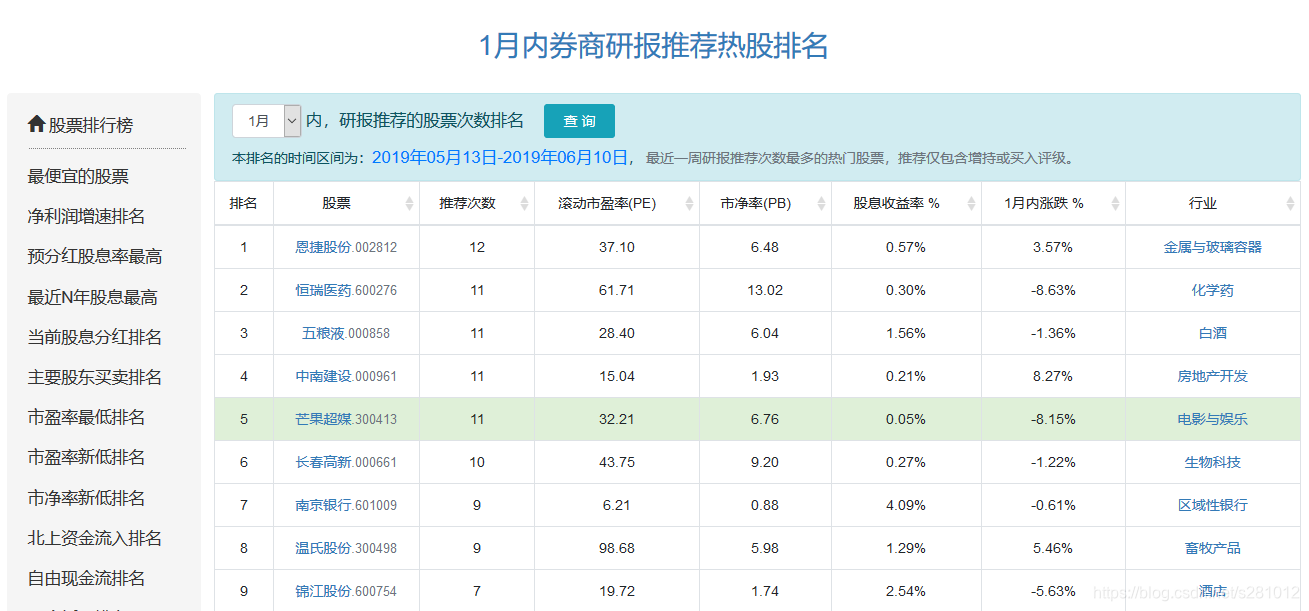Open 预分红股息率最高 in sidebar

[x=95, y=256]
